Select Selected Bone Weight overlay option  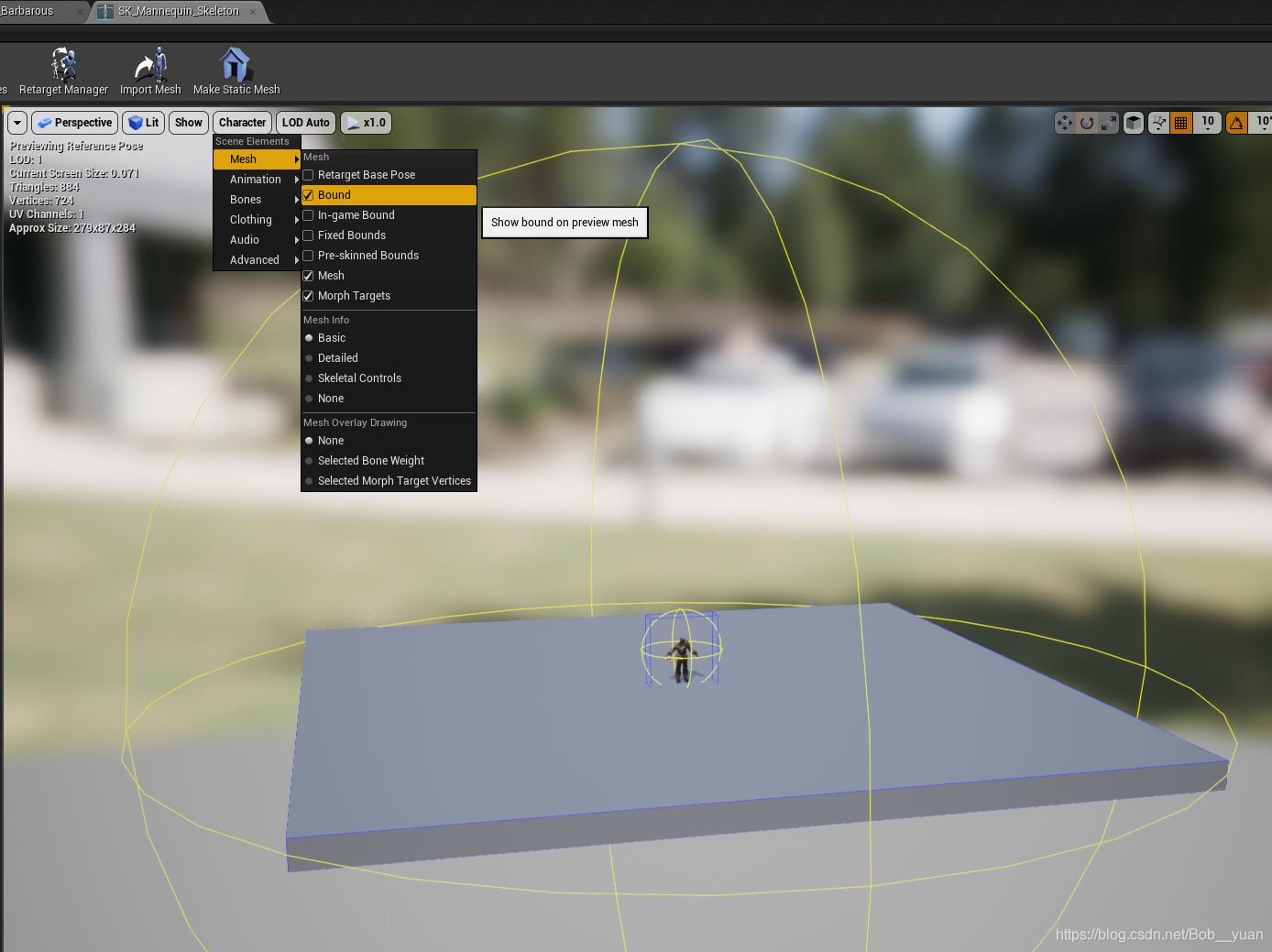click(389, 461)
